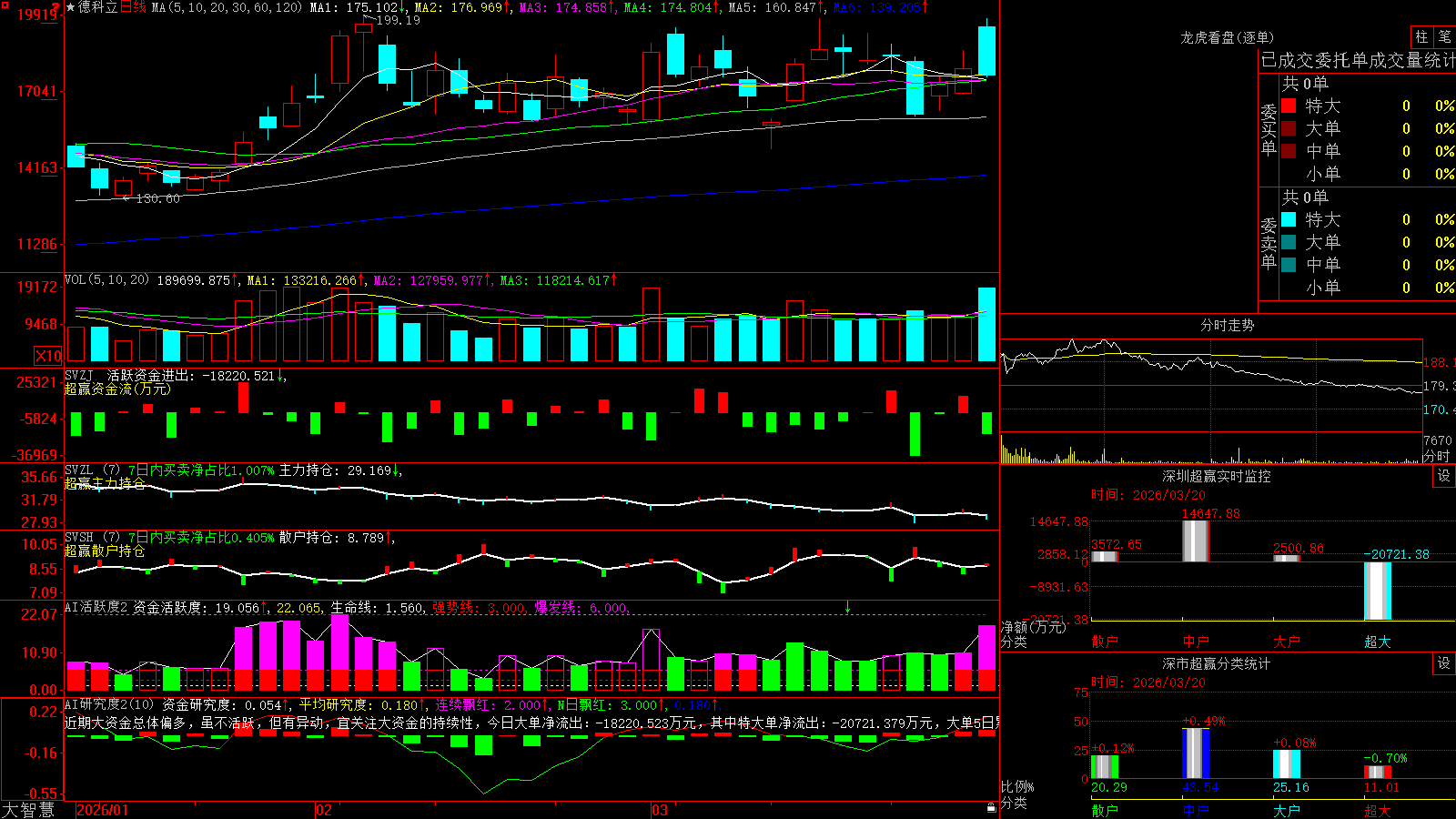This screenshot has height=819, width=1456.
Task: Click the 超赢资金流(万元) label
Action: tap(117, 389)
